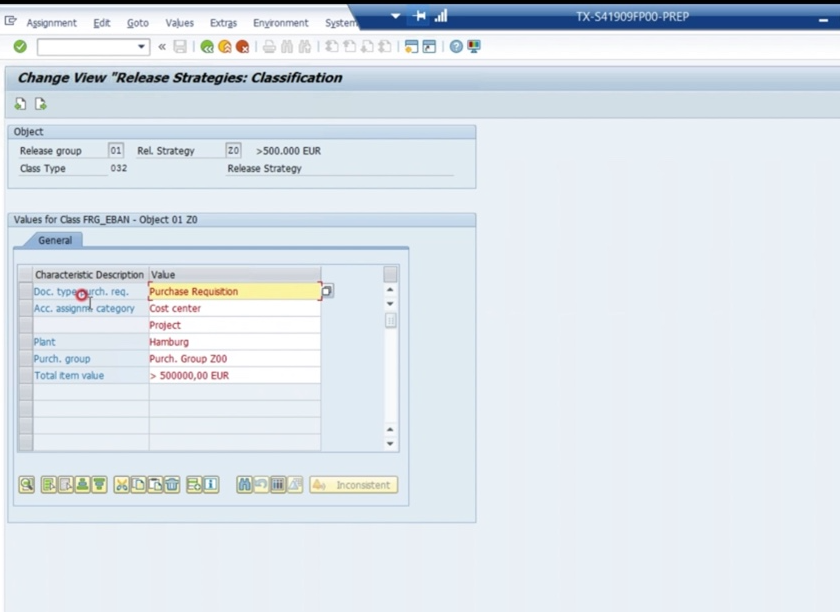The height and width of the screenshot is (612, 840).
Task: Click the Create New Session icon
Action: pyautogui.click(x=411, y=47)
